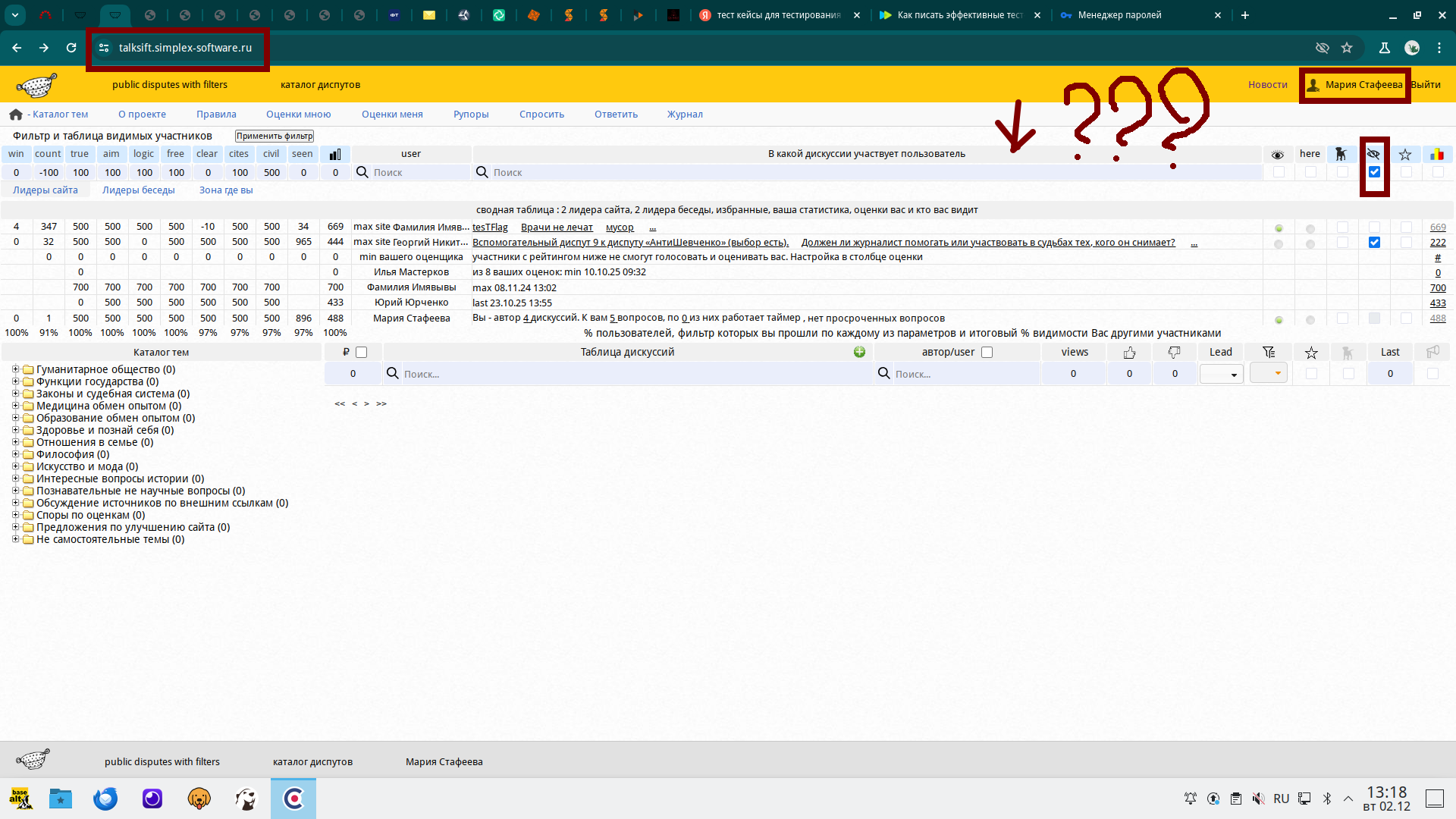The height and width of the screenshot is (819, 1456).
Task: Click the thumbs-up column header icon
Action: click(1129, 352)
